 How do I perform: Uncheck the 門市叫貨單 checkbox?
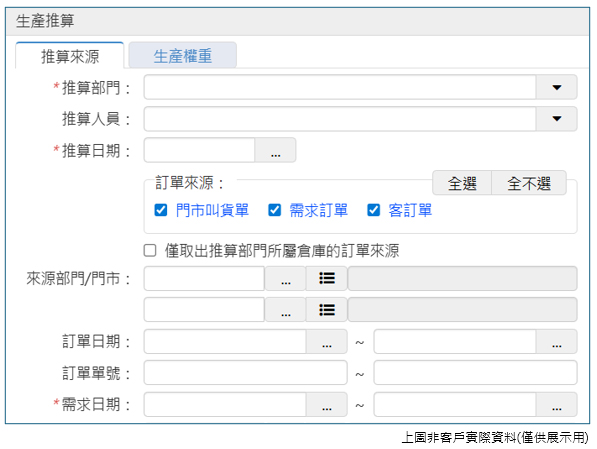coord(161,210)
